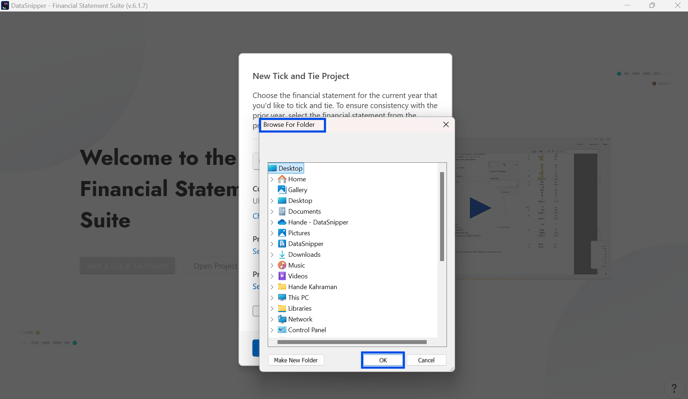
Task: Click Make New Folder button
Action: click(x=296, y=360)
